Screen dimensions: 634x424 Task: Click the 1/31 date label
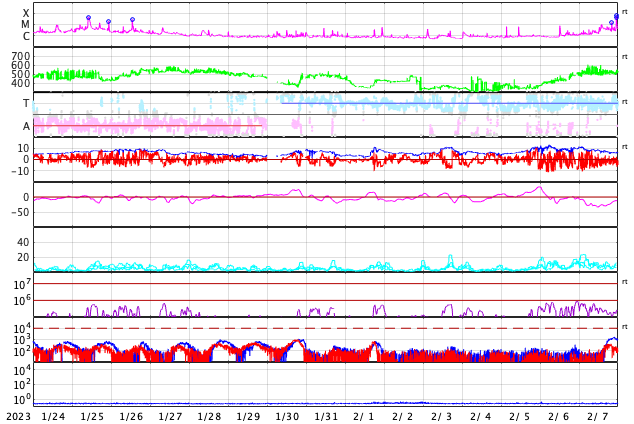pos(326,417)
